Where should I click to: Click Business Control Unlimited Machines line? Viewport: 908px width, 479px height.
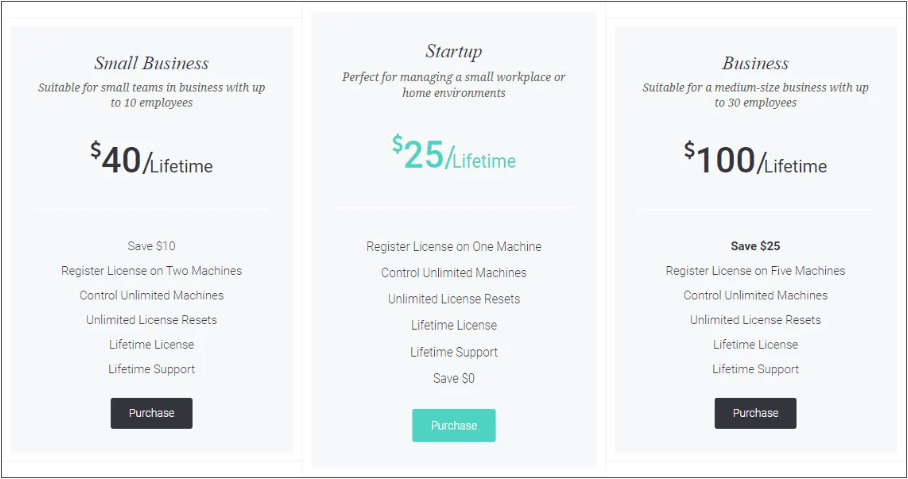coord(755,295)
